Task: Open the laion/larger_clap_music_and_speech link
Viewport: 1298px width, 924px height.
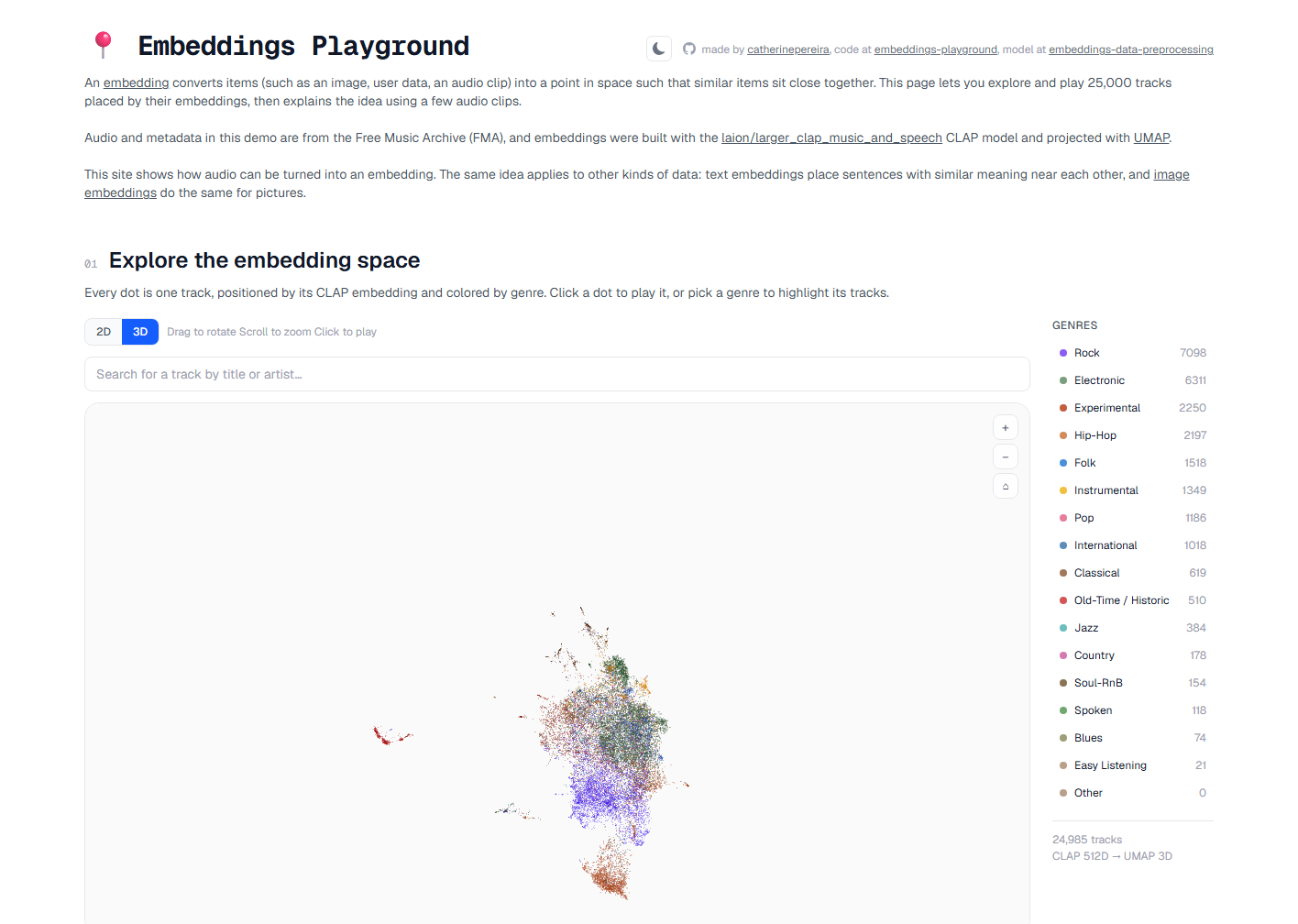Action: click(831, 137)
